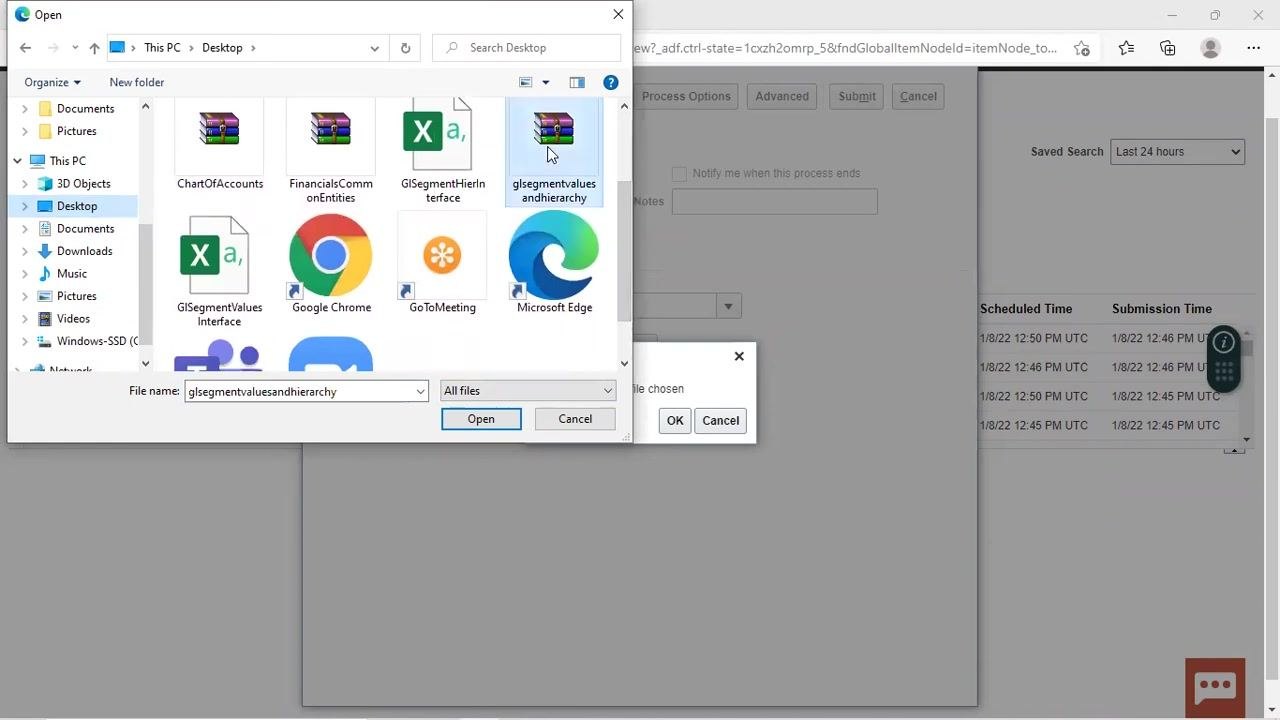
Task: Open the Organize menu
Action: tap(52, 82)
